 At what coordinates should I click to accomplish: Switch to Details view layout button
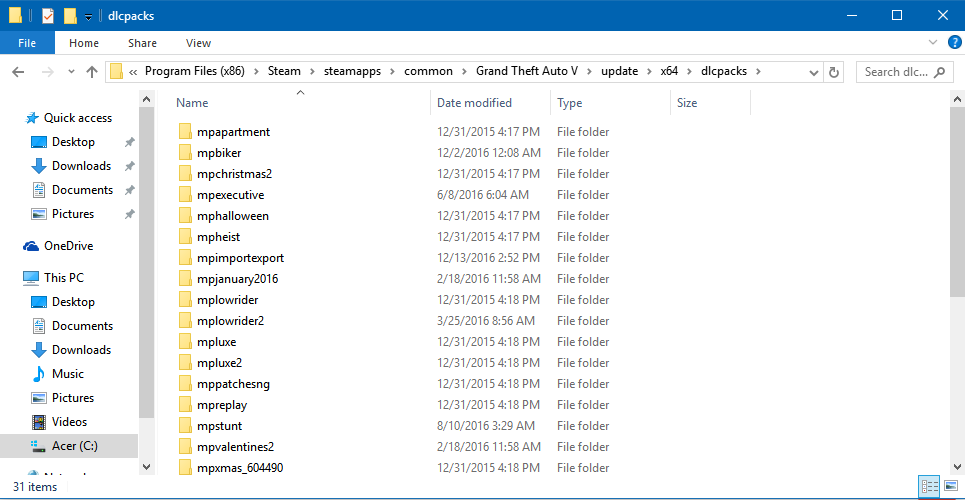coord(929,486)
